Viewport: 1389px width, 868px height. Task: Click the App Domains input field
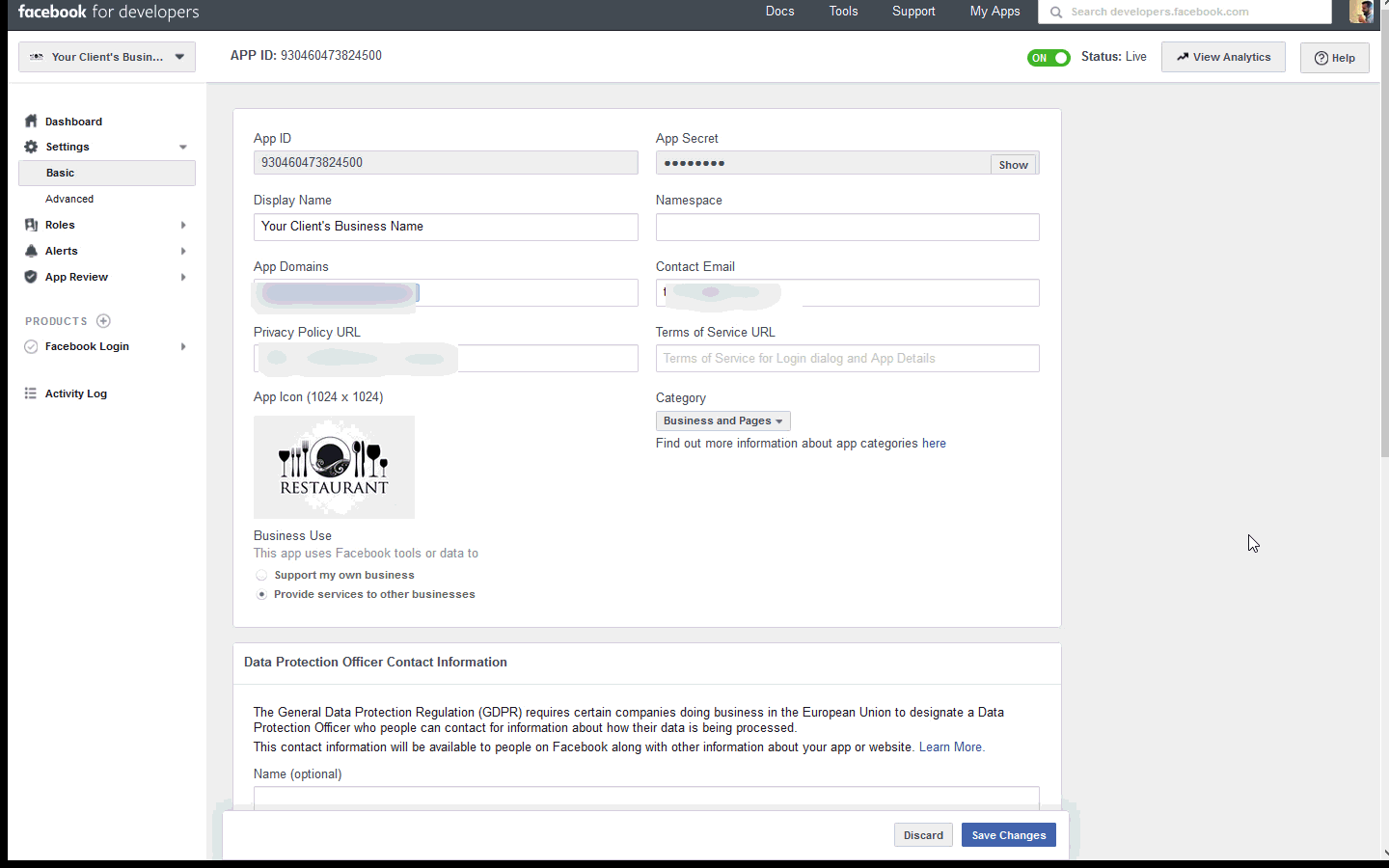click(446, 292)
